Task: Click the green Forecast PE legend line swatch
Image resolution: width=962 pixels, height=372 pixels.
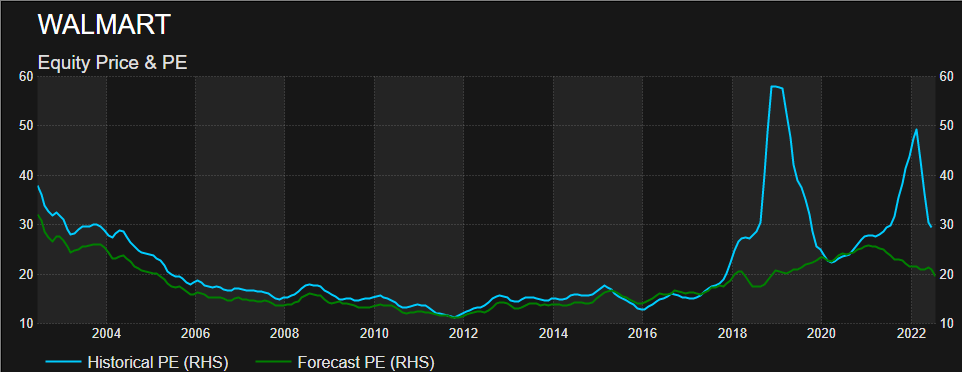Action: click(273, 363)
